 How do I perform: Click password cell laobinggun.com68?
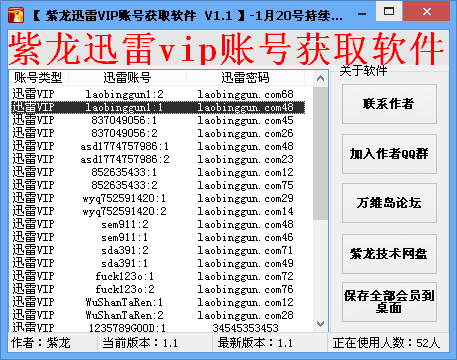pyautogui.click(x=245, y=94)
